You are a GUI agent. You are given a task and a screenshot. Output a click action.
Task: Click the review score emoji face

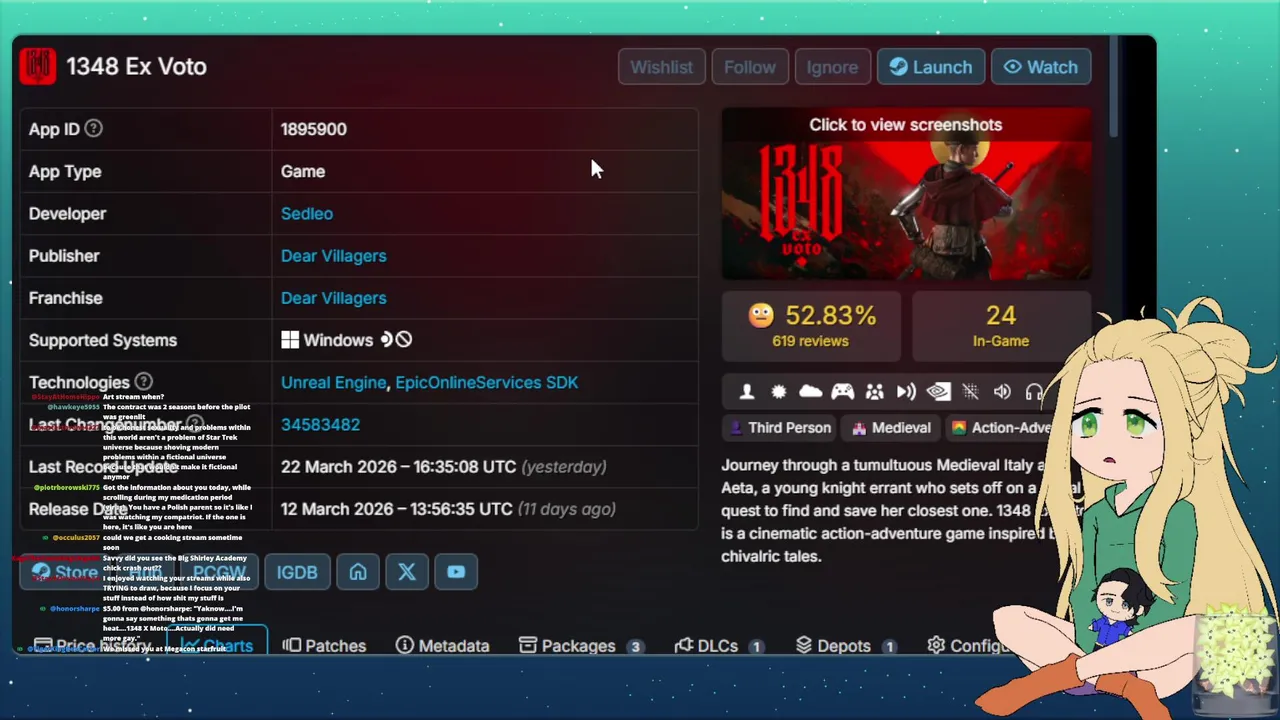click(x=761, y=316)
